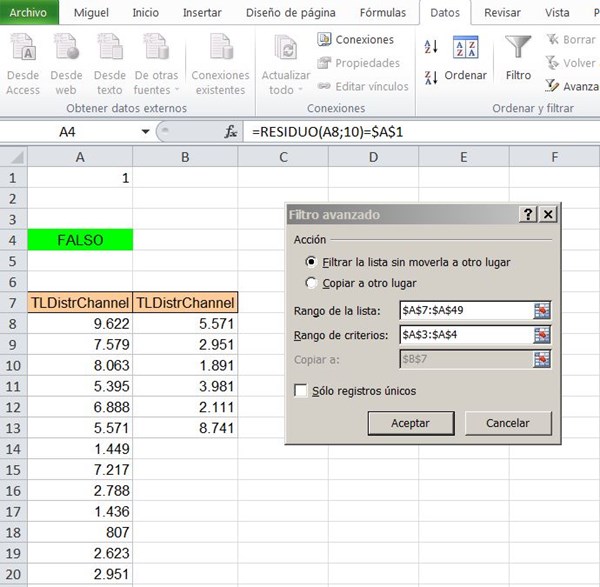Select cell with value 7.217
Viewport: 600px width, 587px height.
(80, 470)
